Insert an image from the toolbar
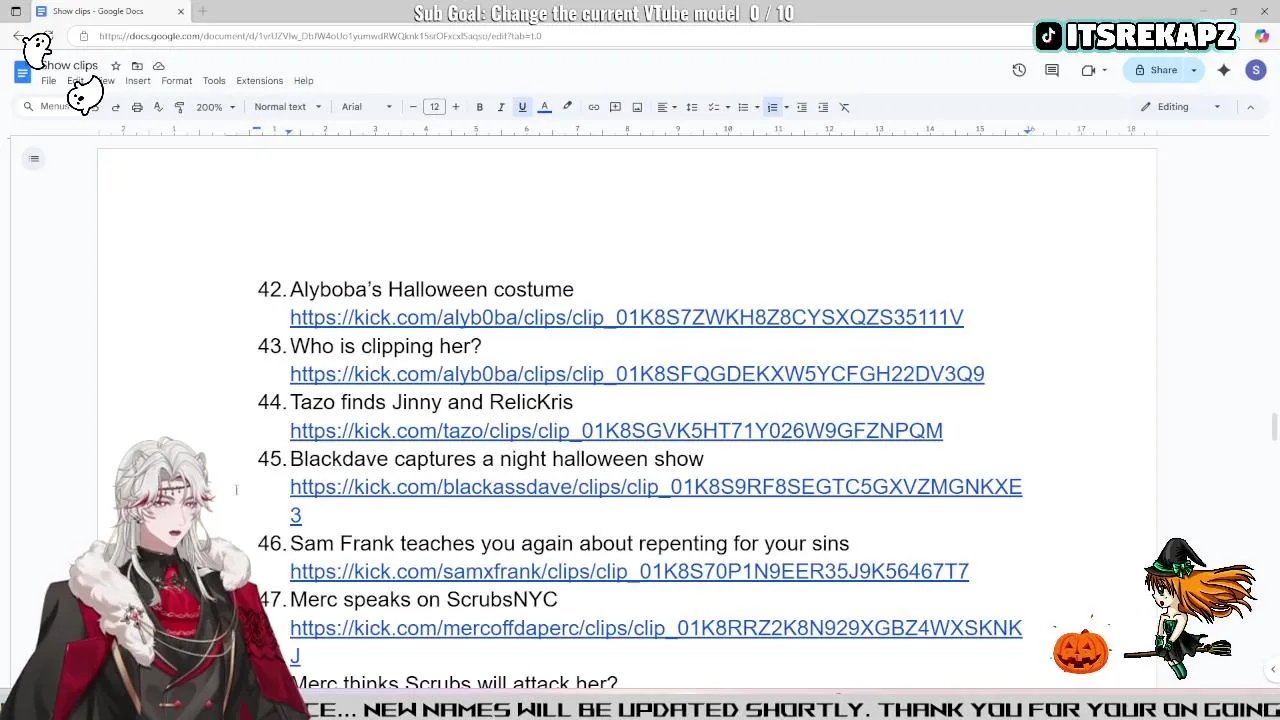 coord(637,107)
